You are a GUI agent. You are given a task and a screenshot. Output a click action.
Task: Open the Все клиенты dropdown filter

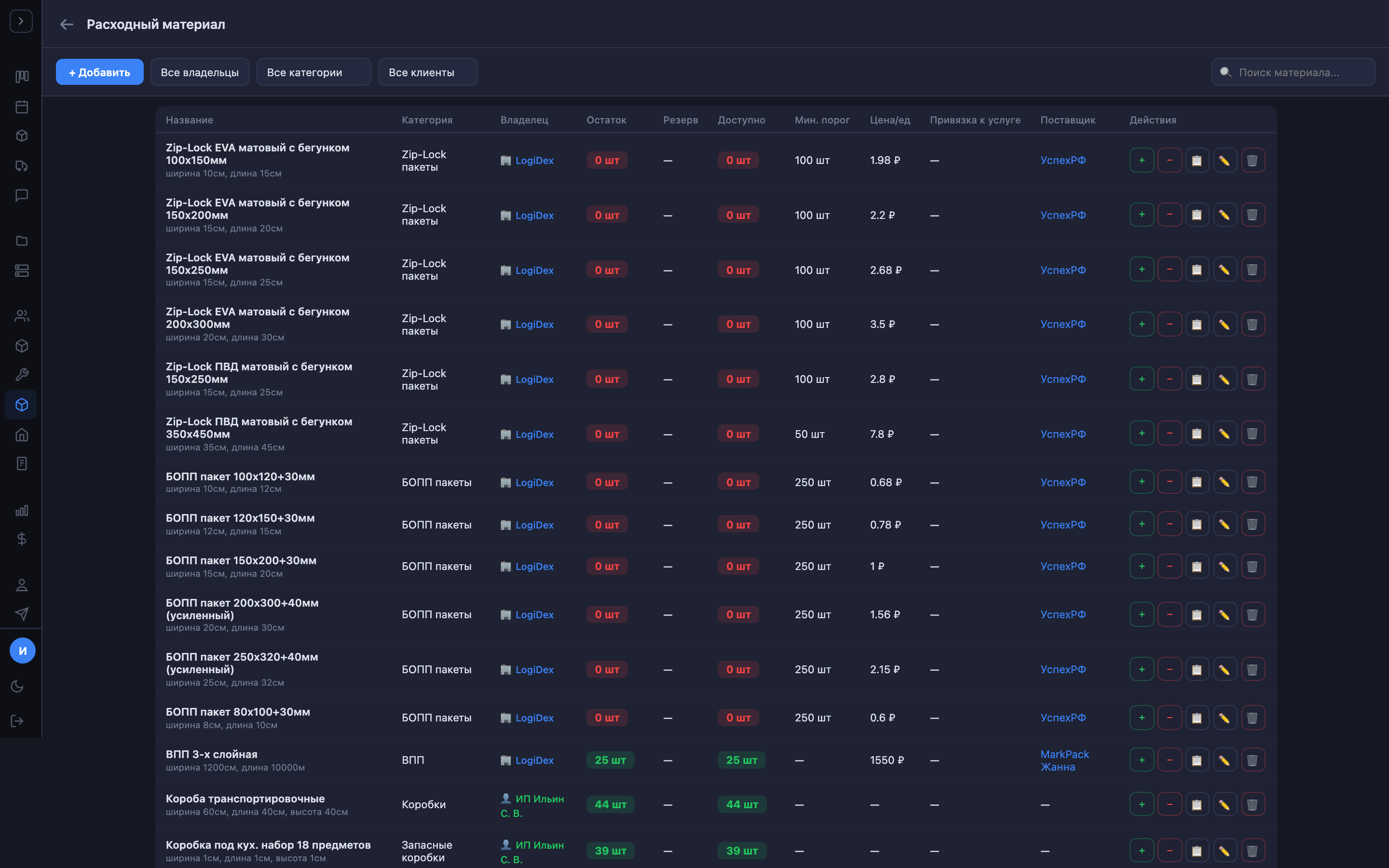[x=427, y=72]
